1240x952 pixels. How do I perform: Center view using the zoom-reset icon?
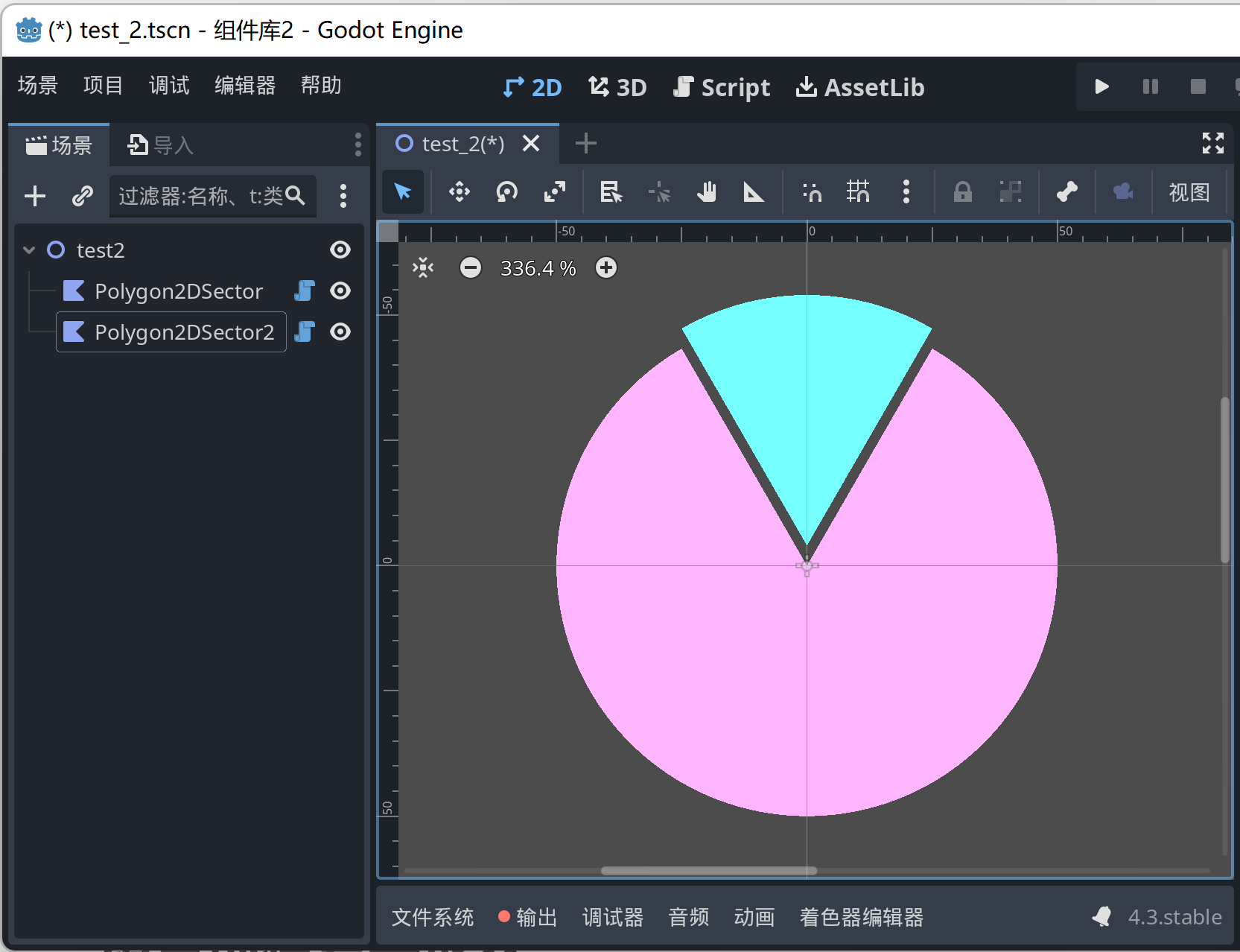coord(423,267)
